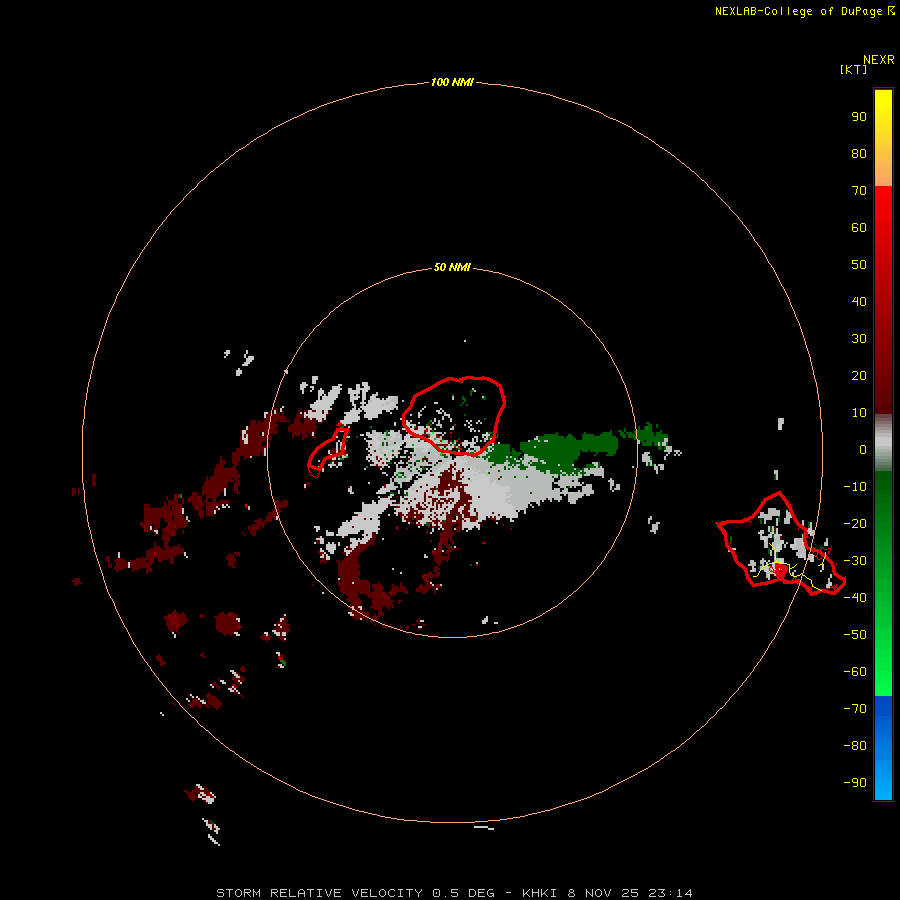This screenshot has width=900, height=900.
Task: Click the -80 value on velocity scale
Action: pos(855,746)
